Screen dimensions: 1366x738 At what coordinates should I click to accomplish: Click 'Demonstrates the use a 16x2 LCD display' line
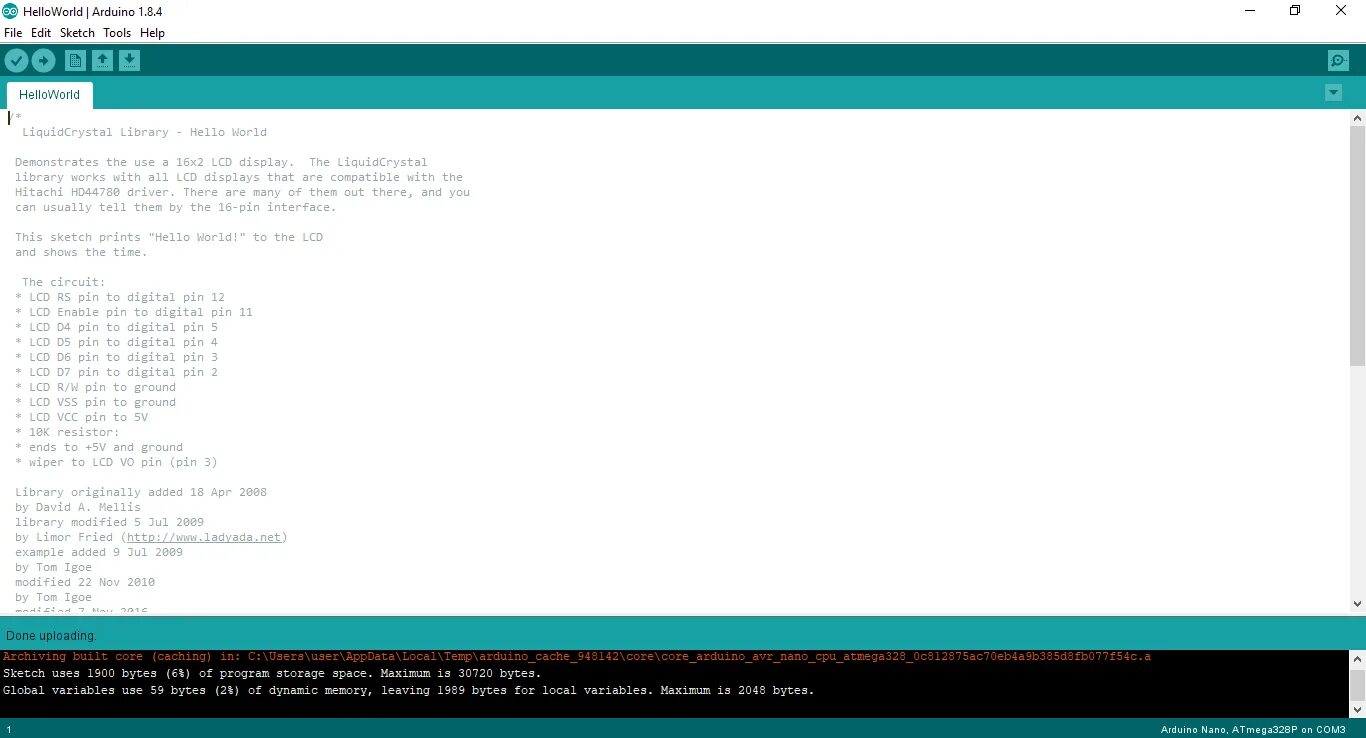[221, 162]
